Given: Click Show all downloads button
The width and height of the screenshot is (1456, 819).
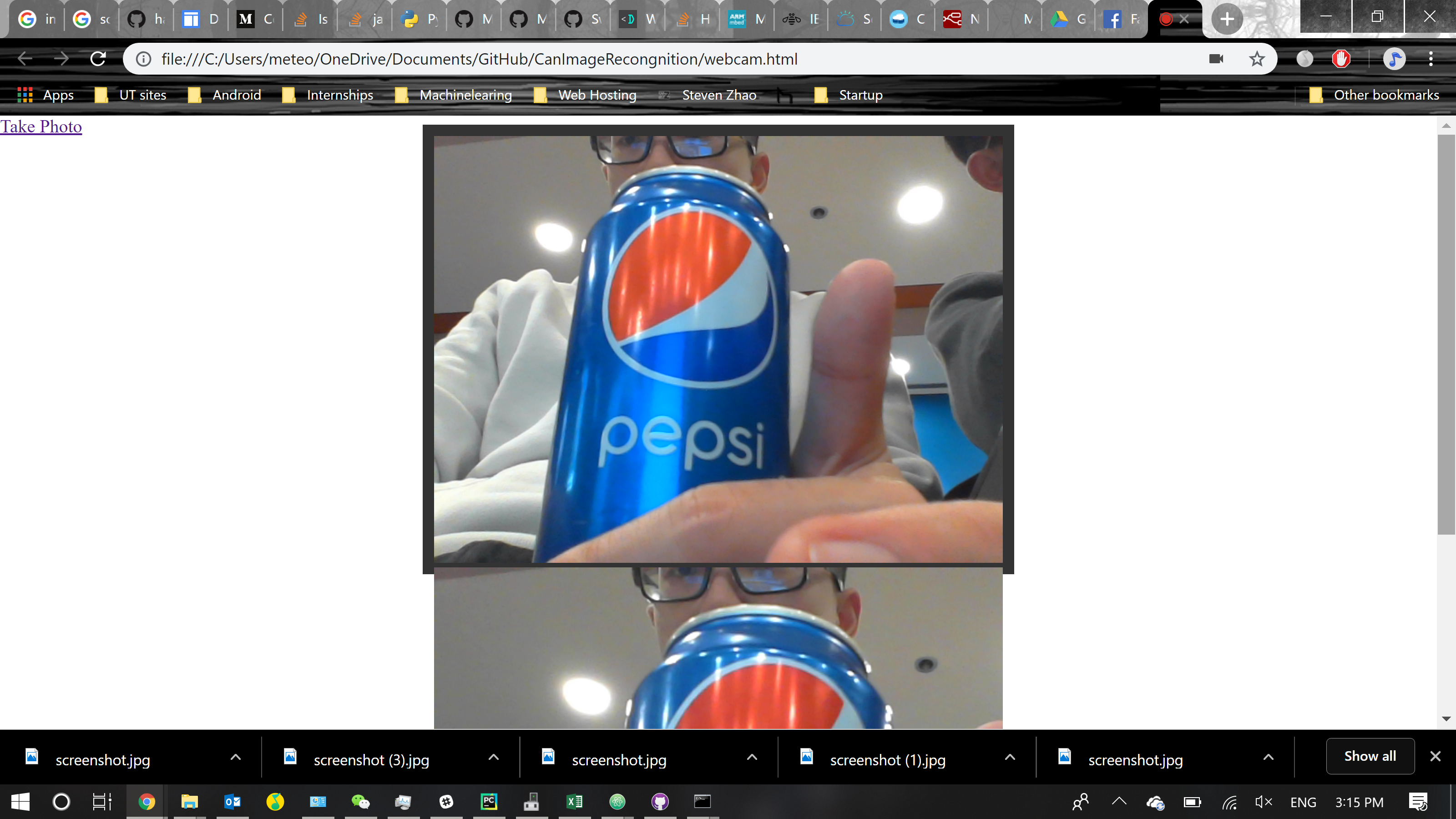Looking at the screenshot, I should pos(1370,756).
